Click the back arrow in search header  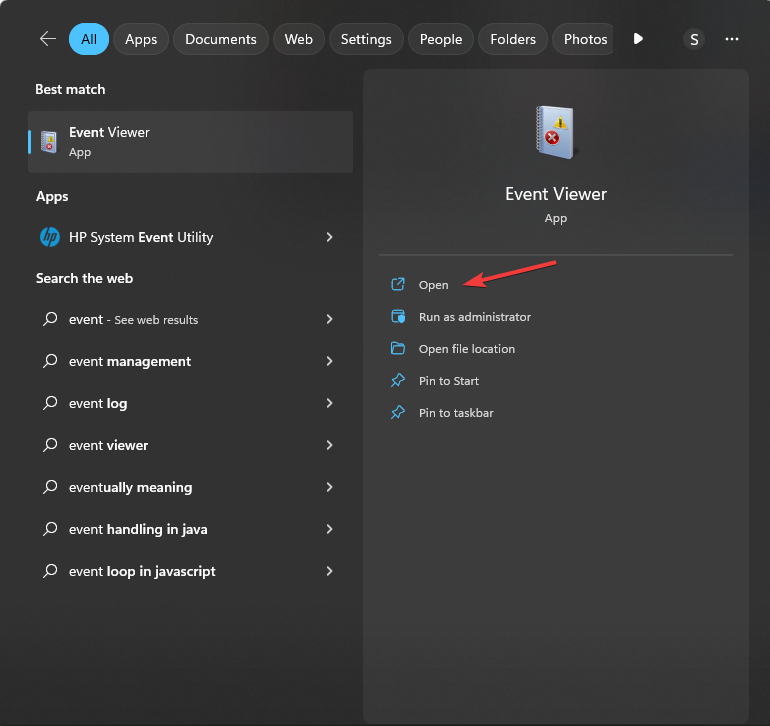(47, 39)
